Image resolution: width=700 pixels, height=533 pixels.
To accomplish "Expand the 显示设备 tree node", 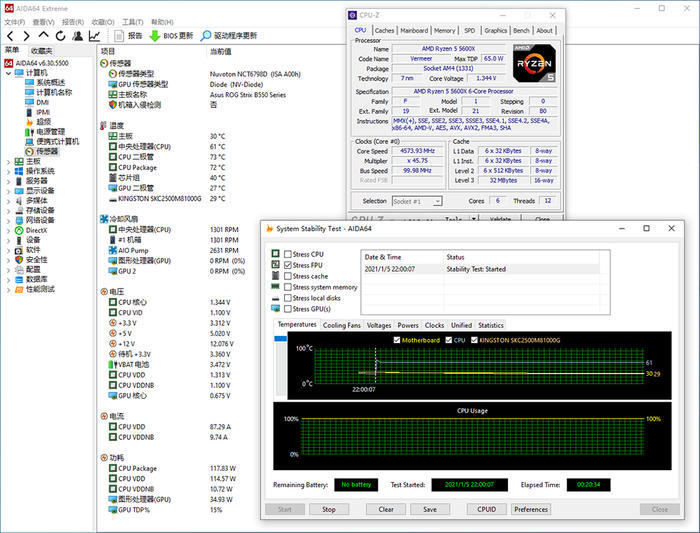I will coord(8,191).
